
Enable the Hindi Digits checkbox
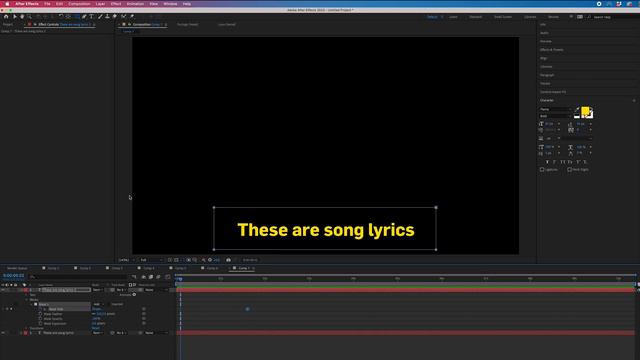[x=569, y=169]
